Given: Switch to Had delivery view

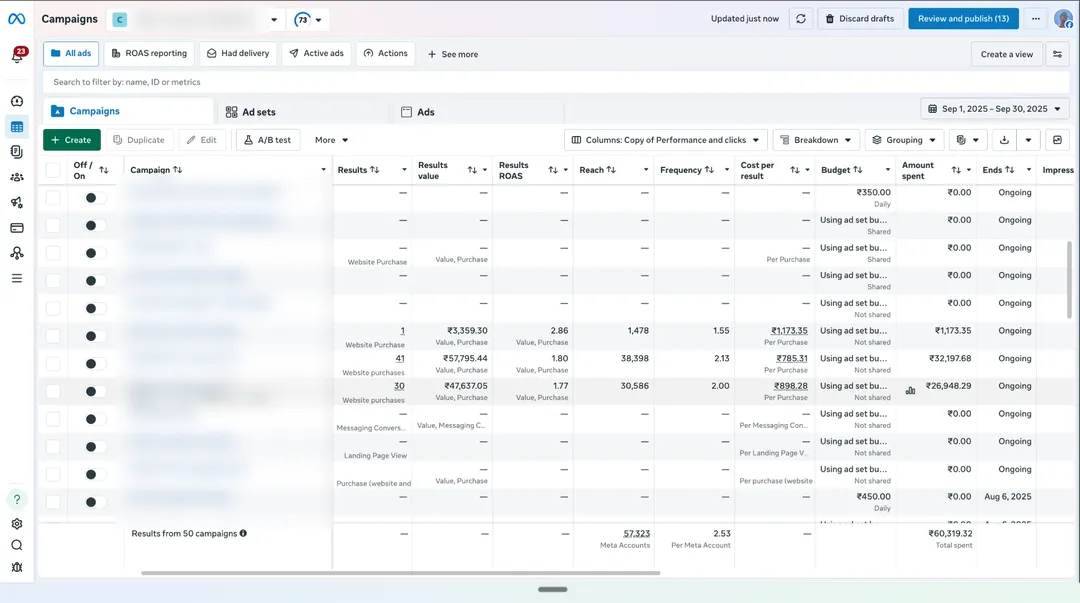Looking at the screenshot, I should click(x=238, y=54).
